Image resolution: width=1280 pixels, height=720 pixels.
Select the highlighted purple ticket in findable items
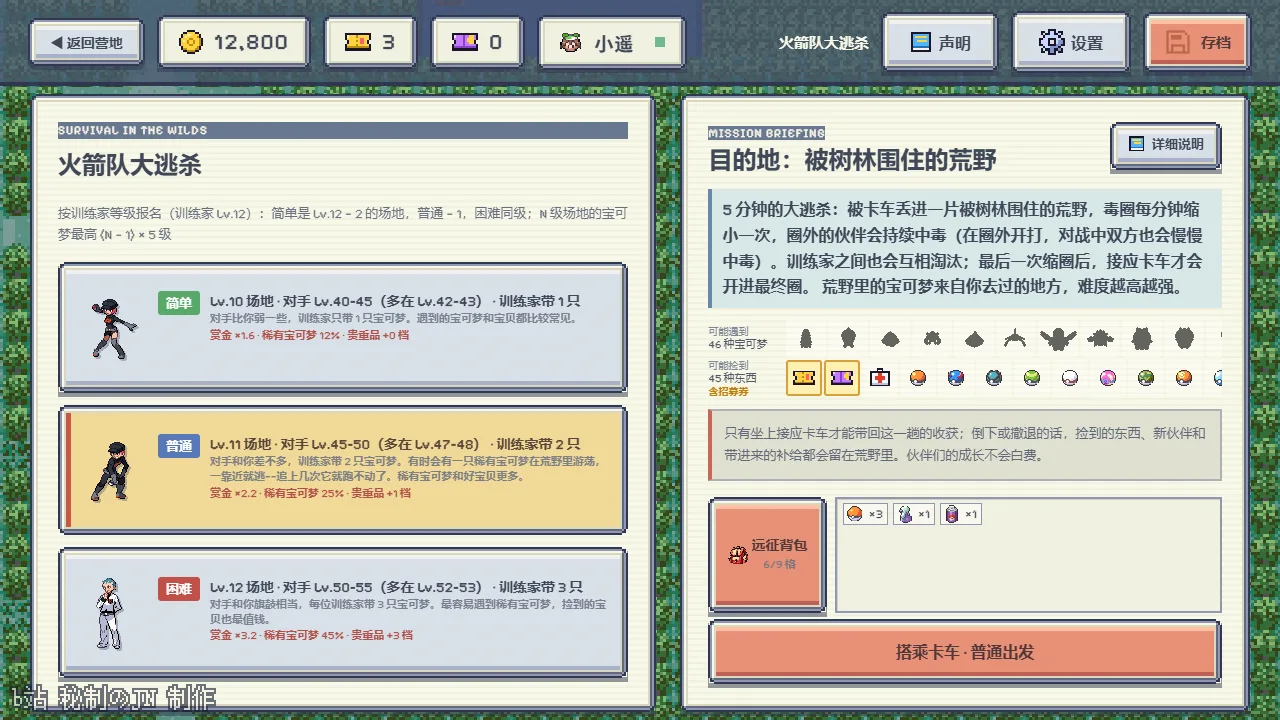(842, 378)
